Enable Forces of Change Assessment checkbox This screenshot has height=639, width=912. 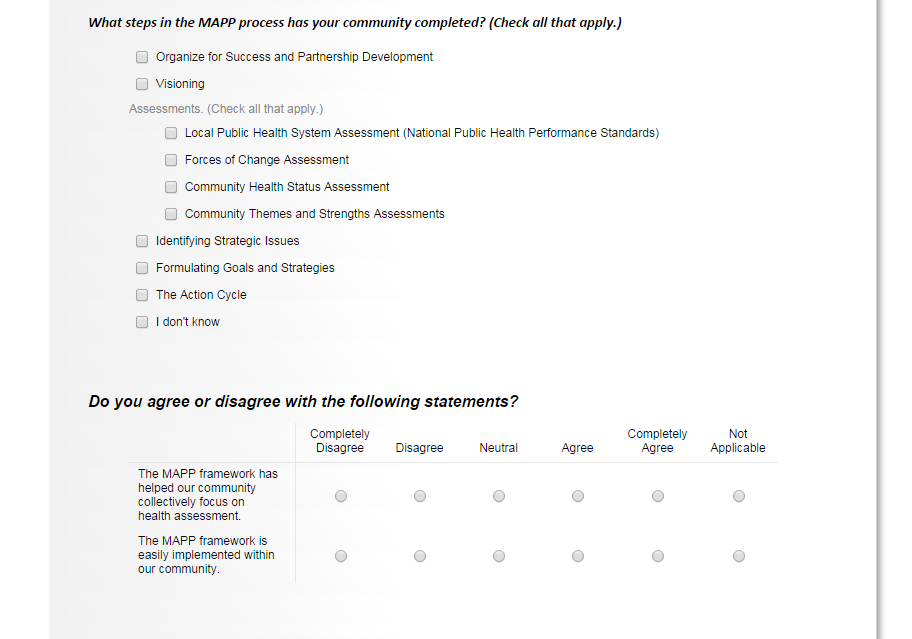(x=171, y=160)
